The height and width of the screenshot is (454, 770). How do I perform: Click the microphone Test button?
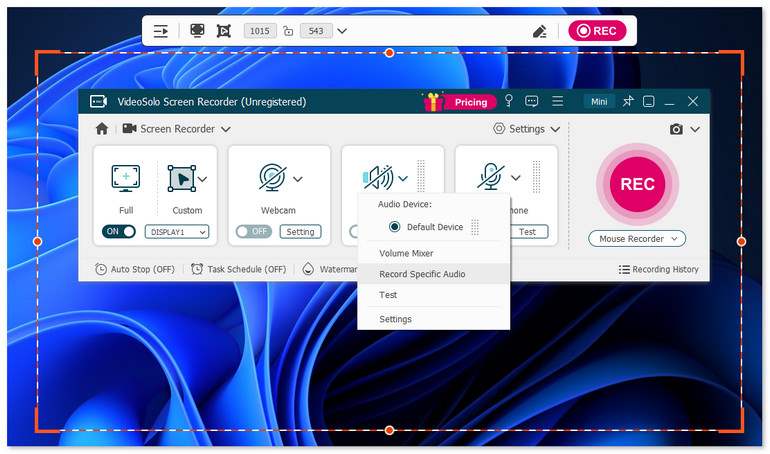529,232
